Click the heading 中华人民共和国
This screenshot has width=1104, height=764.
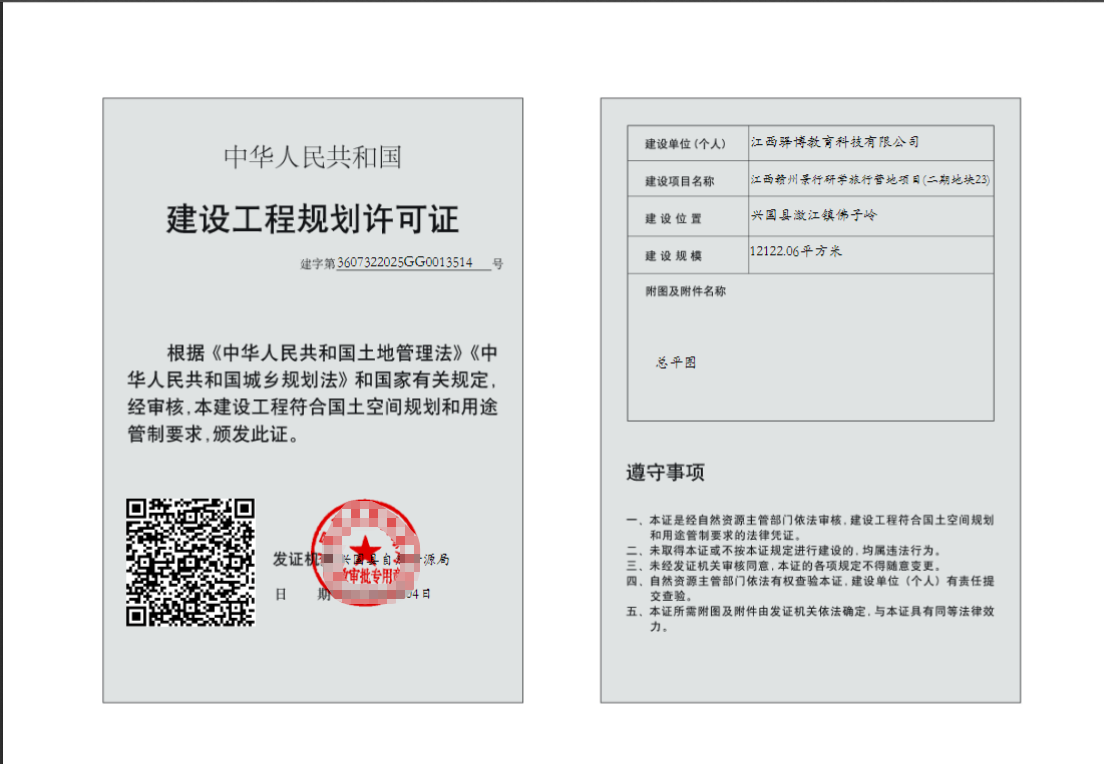312,157
